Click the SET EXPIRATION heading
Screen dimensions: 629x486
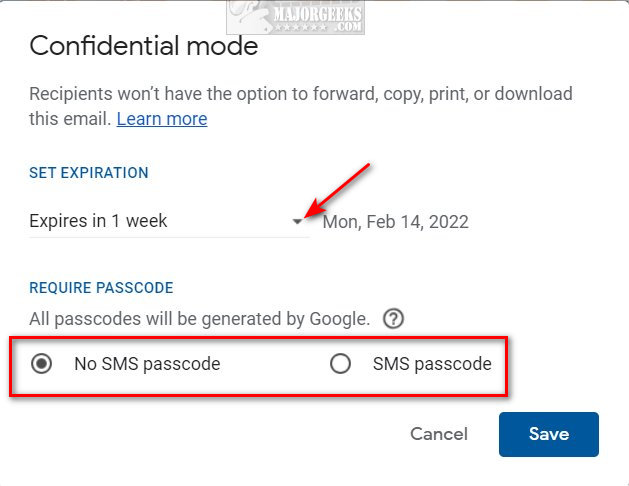(x=89, y=173)
